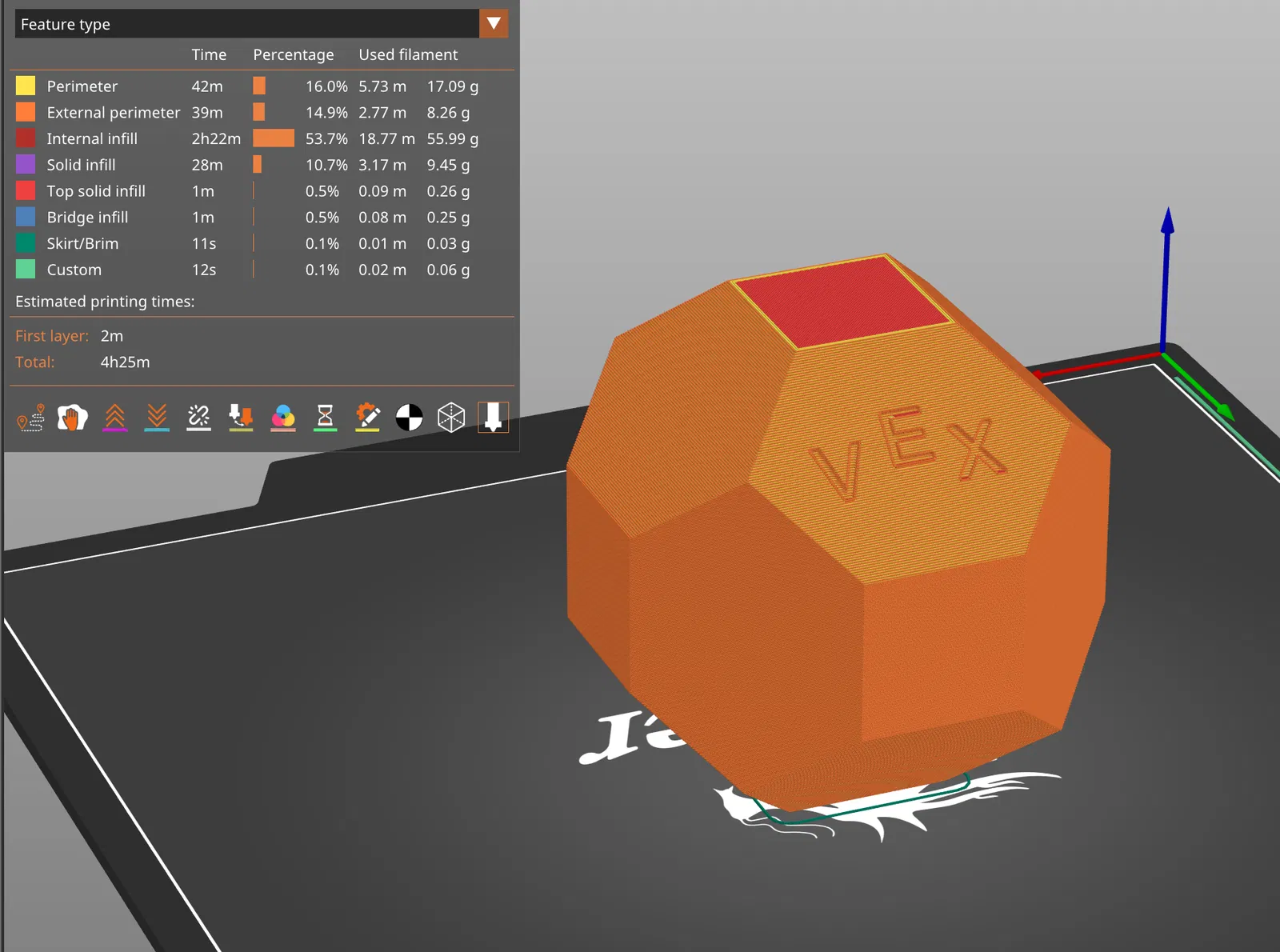1280x952 pixels.
Task: Click the orange External perimeter swatch
Action: (x=26, y=112)
